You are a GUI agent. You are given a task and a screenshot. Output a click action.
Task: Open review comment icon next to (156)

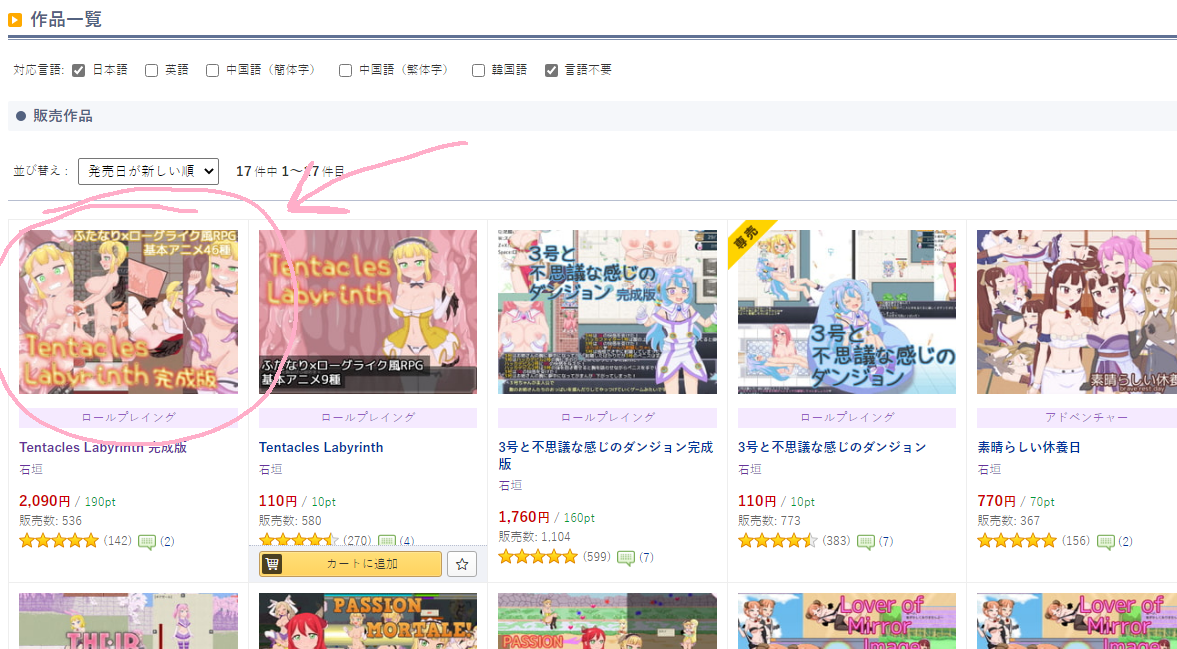click(1106, 541)
